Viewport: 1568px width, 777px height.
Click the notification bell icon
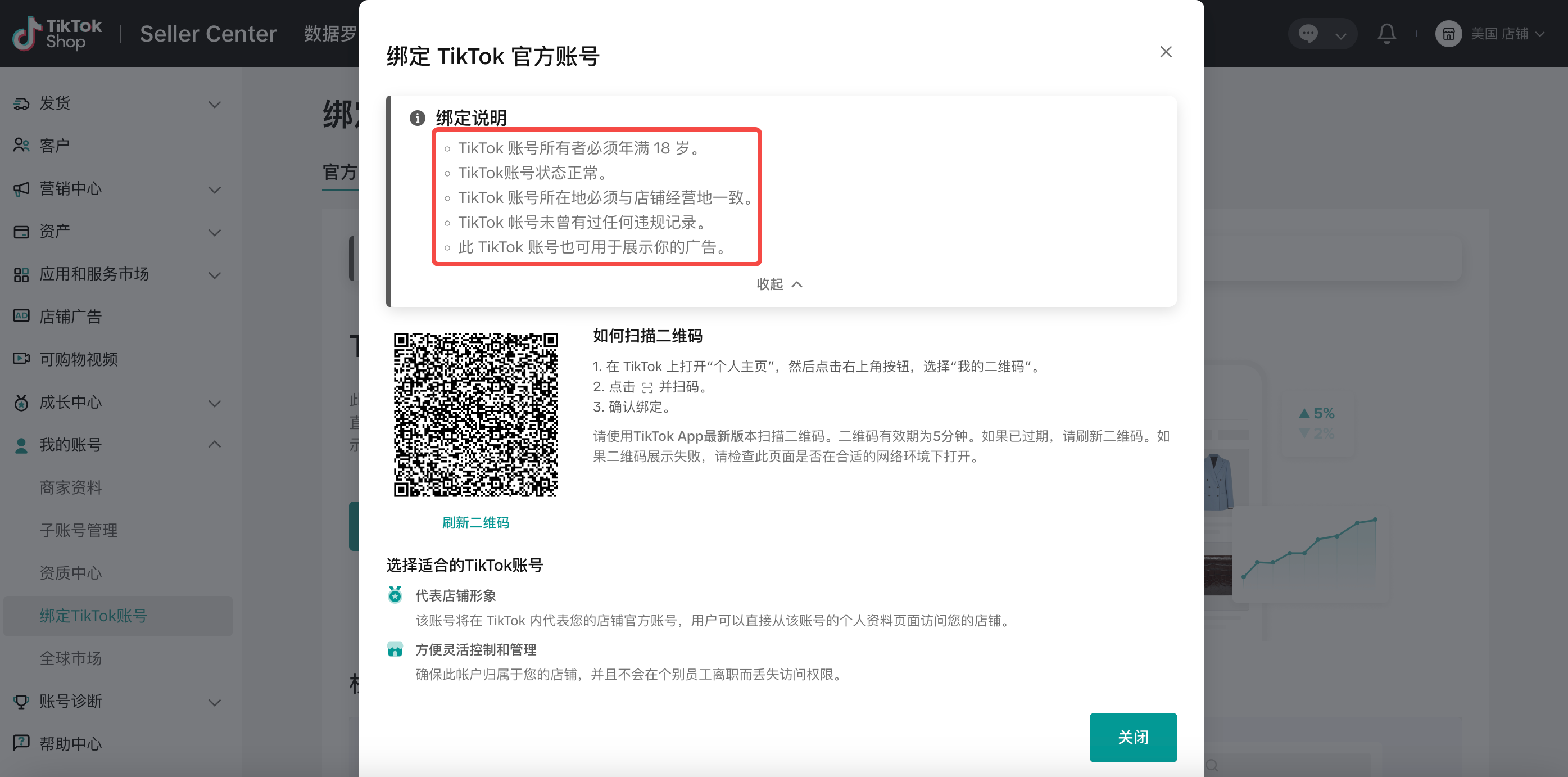tap(1386, 34)
